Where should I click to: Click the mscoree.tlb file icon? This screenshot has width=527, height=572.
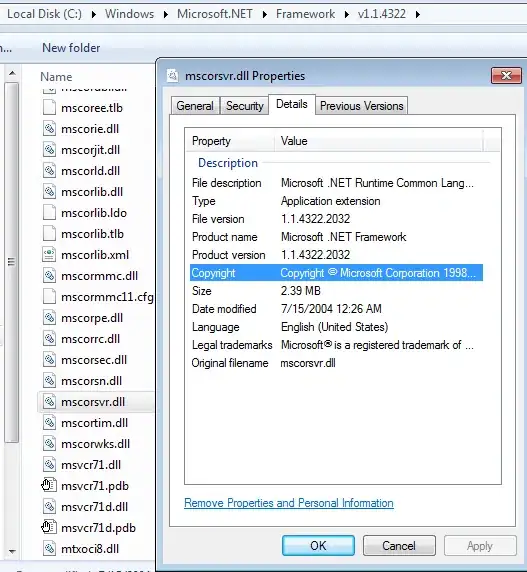pos(49,108)
